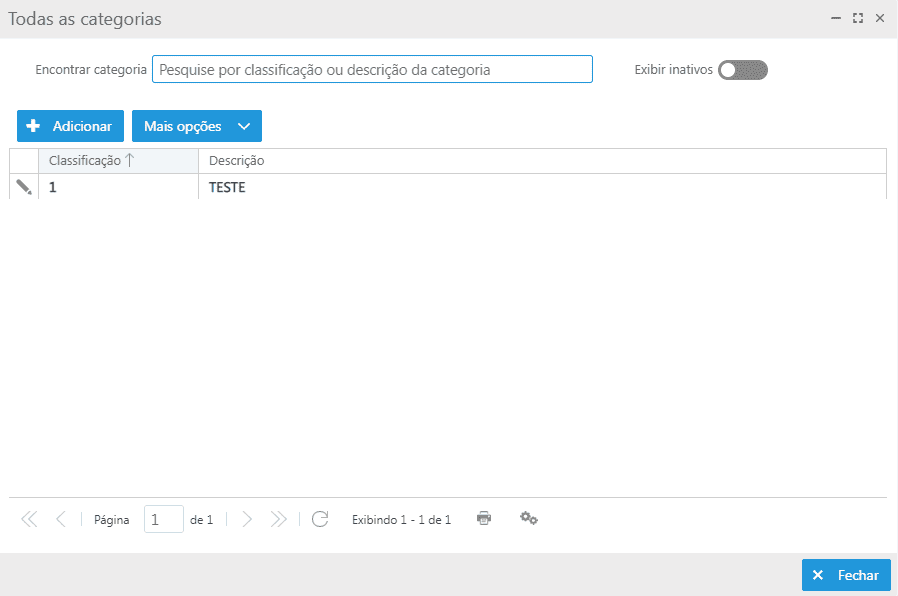
Task: Open grid settings via the gears icon
Action: tap(529, 518)
